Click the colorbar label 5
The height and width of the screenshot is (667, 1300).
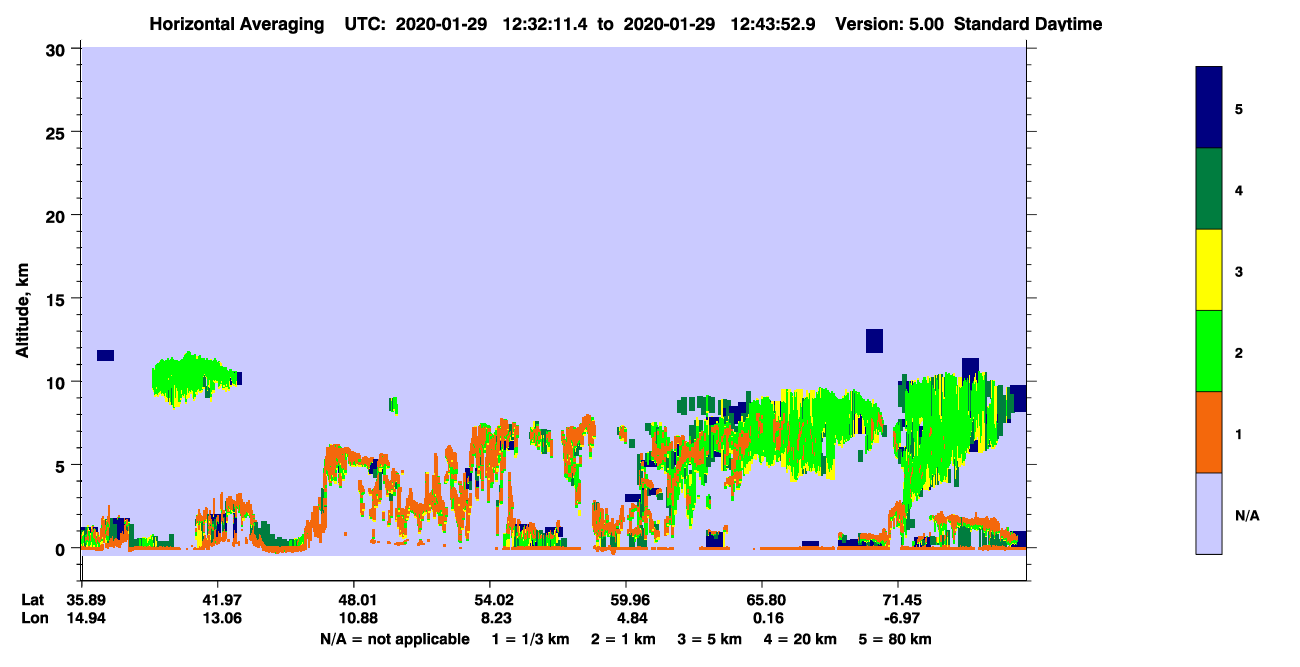tap(1239, 108)
